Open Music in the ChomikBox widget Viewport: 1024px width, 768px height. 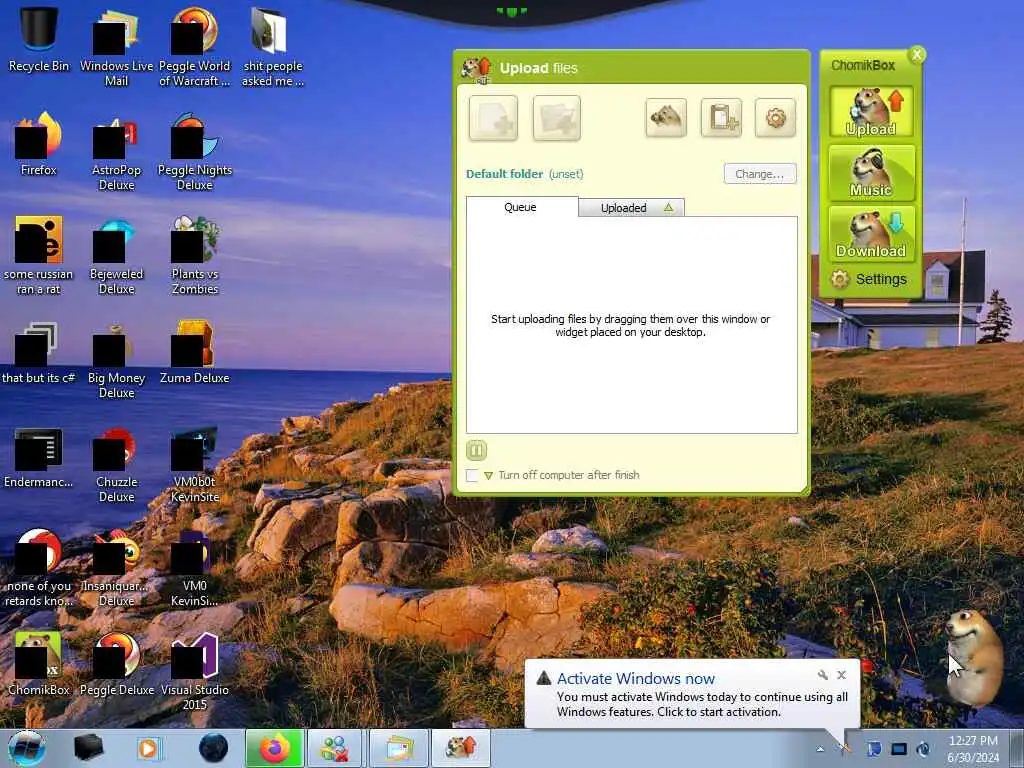pos(871,173)
